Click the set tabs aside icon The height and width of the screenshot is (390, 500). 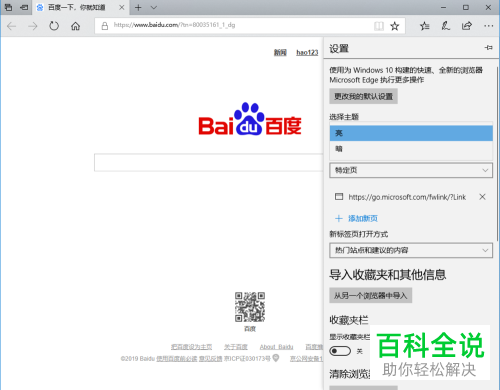click(x=24, y=7)
